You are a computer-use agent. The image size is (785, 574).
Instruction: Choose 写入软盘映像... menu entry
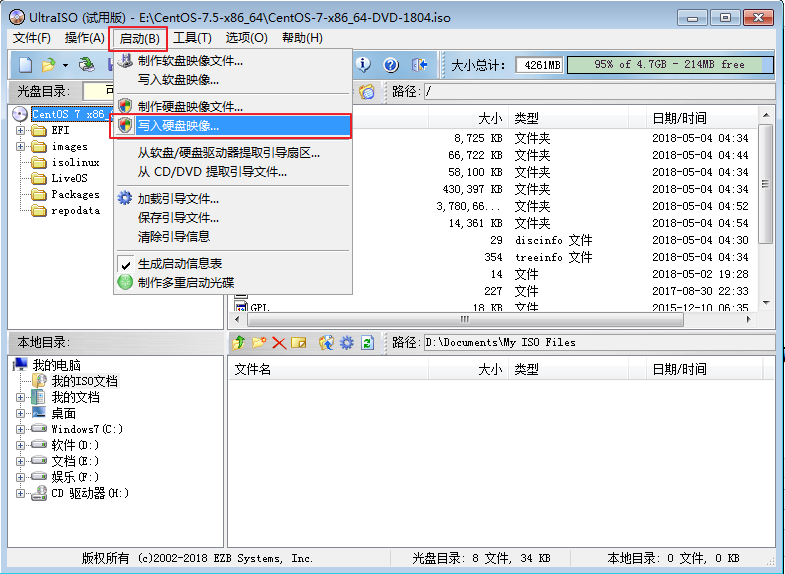click(x=232, y=80)
